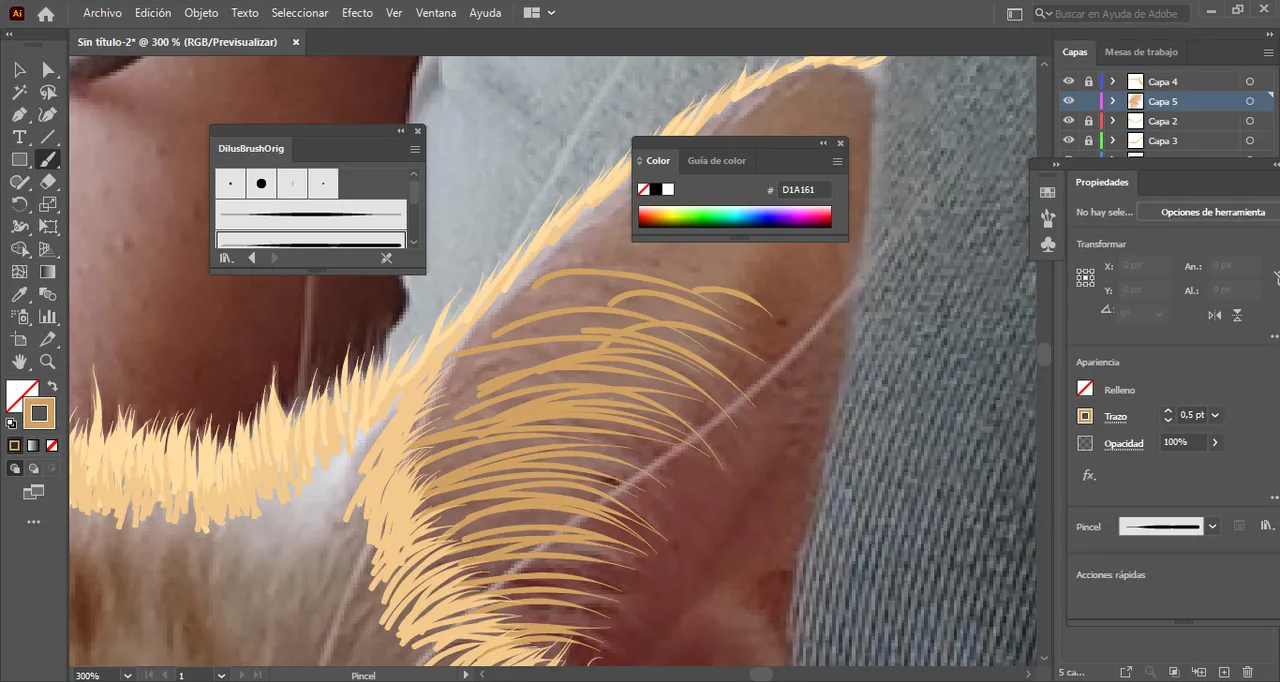This screenshot has width=1280, height=682.
Task: Select the Selection tool arrow
Action: pos(19,70)
